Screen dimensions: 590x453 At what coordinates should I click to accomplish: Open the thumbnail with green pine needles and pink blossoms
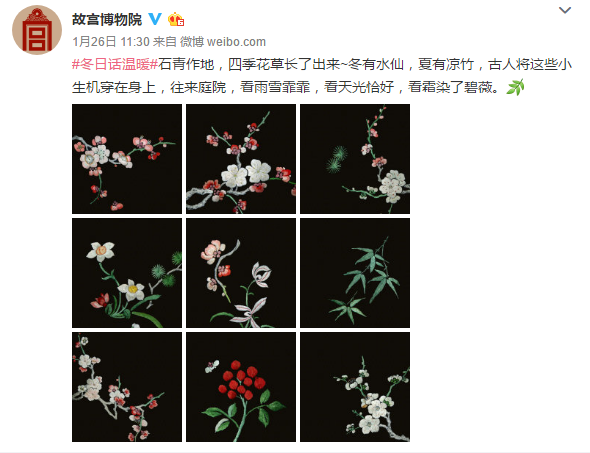pyautogui.click(x=355, y=159)
